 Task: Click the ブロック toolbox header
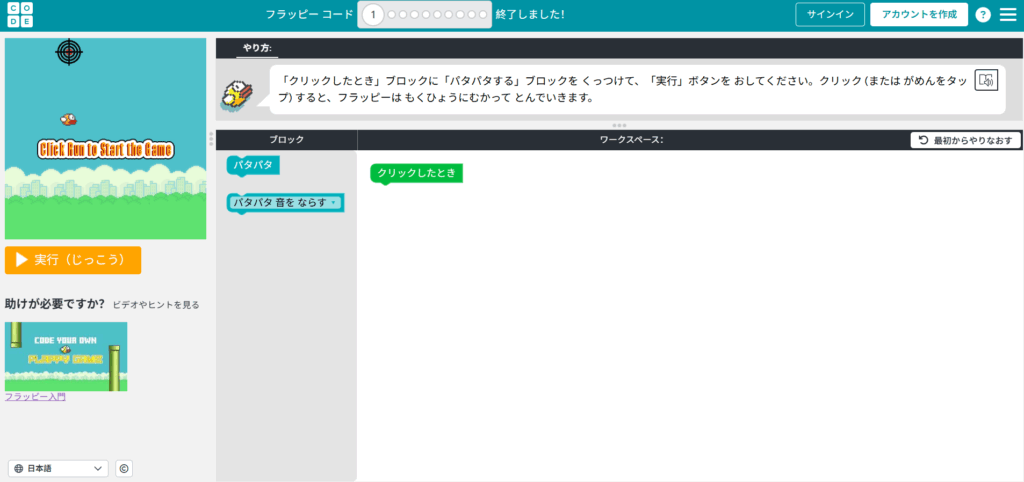coord(287,140)
